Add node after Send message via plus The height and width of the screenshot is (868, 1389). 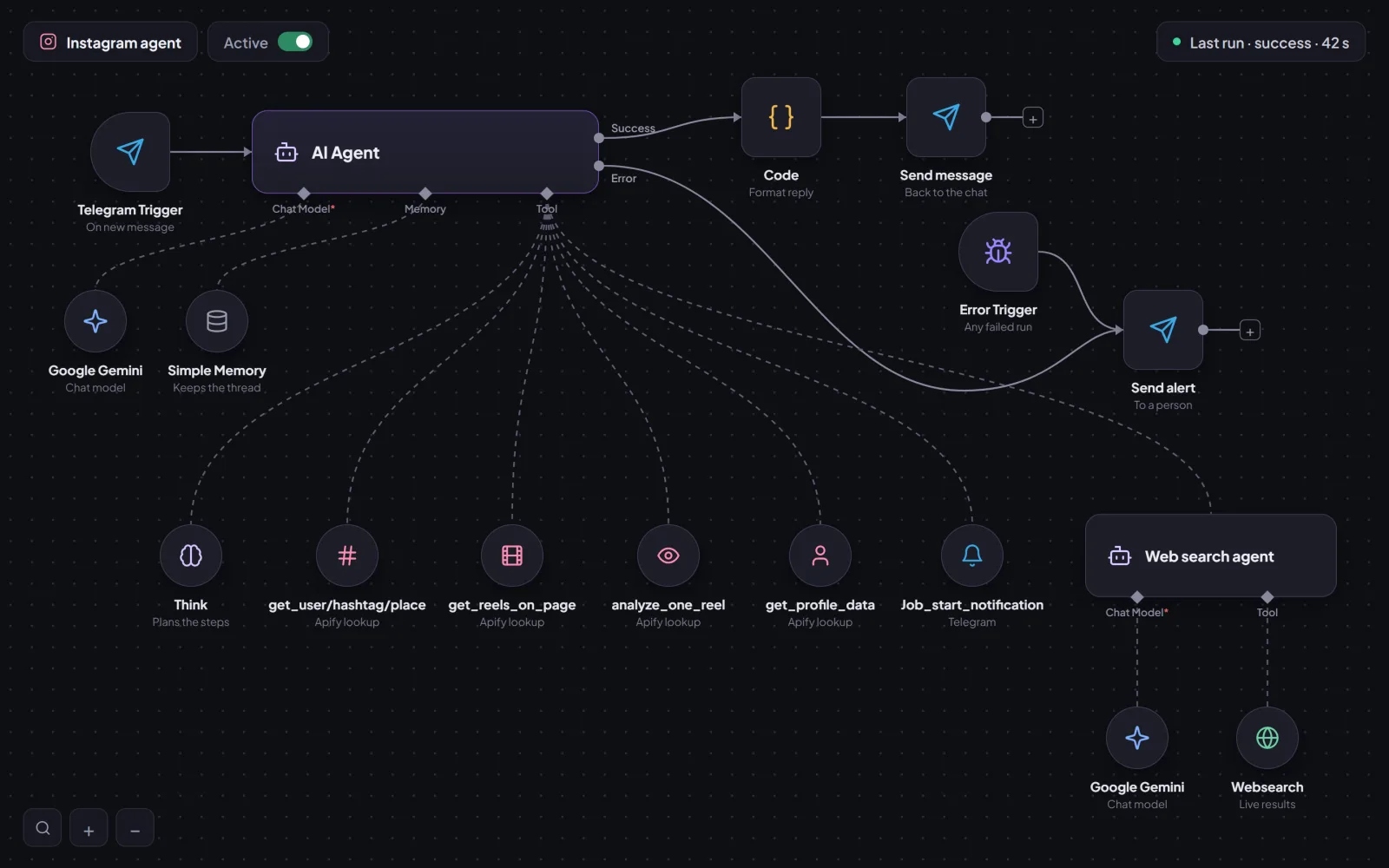1033,118
